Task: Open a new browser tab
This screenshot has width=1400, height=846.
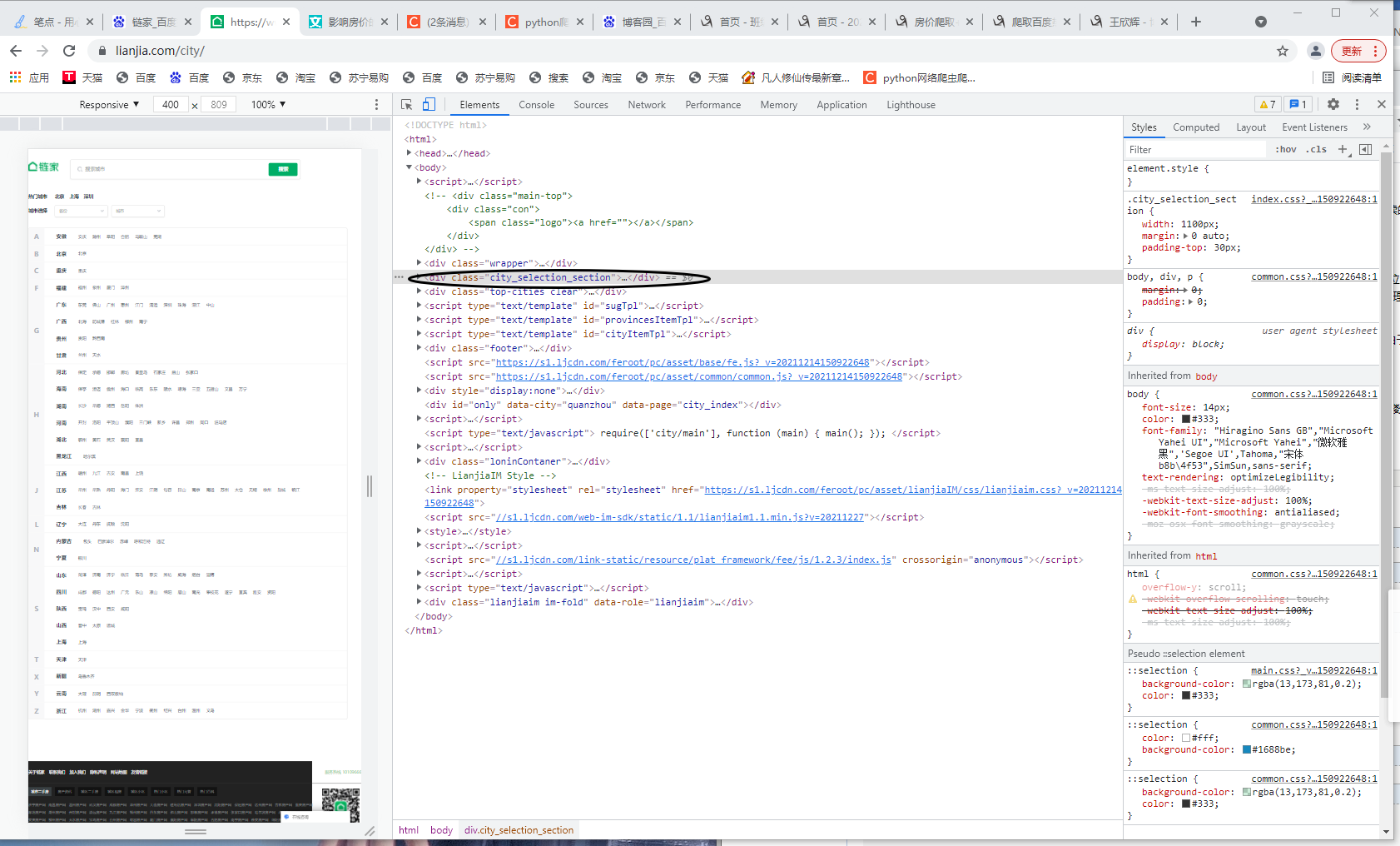Action: tap(1196, 22)
